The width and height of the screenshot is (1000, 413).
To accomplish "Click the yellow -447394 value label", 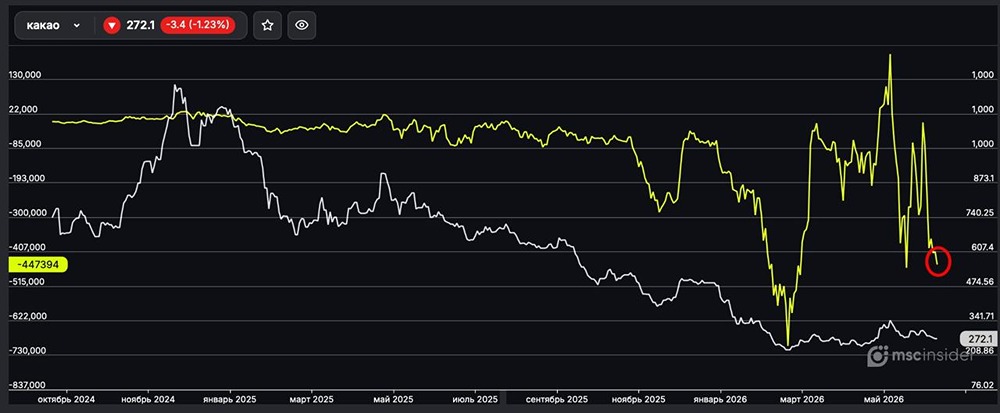I will [x=38, y=264].
